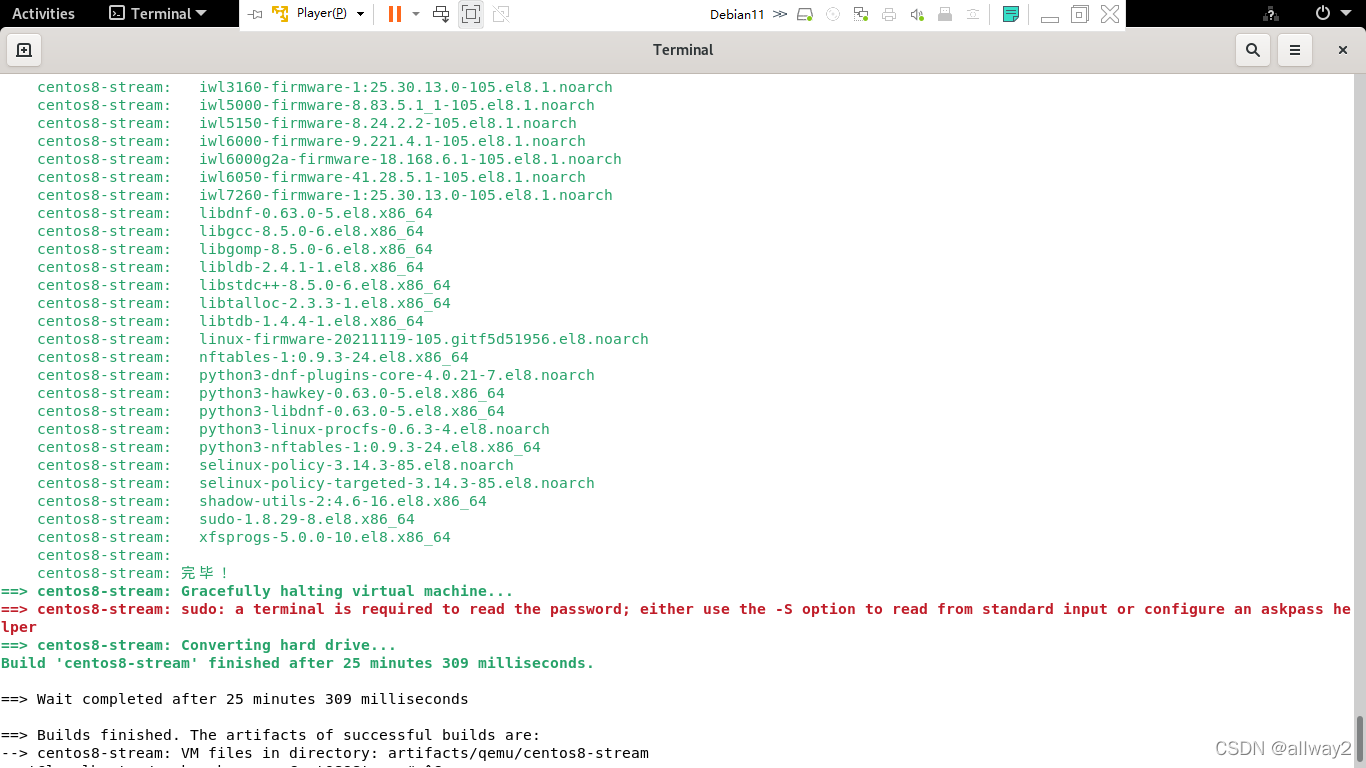Click line 'shadow-utils-2:4.6-16.el8.x86_64'
Screen dimensions: 1366x768
coord(343,501)
